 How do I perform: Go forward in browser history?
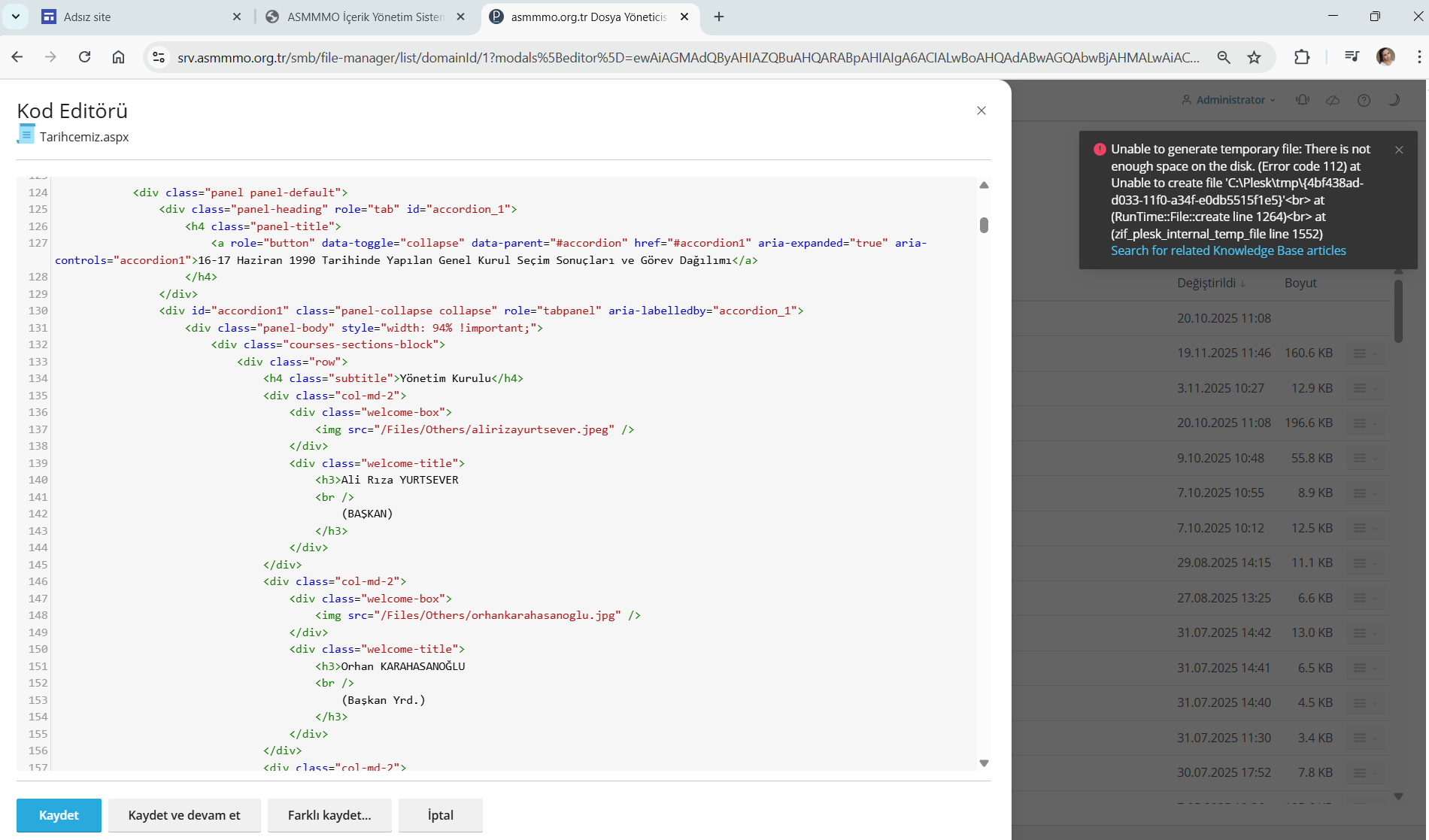pos(50,57)
